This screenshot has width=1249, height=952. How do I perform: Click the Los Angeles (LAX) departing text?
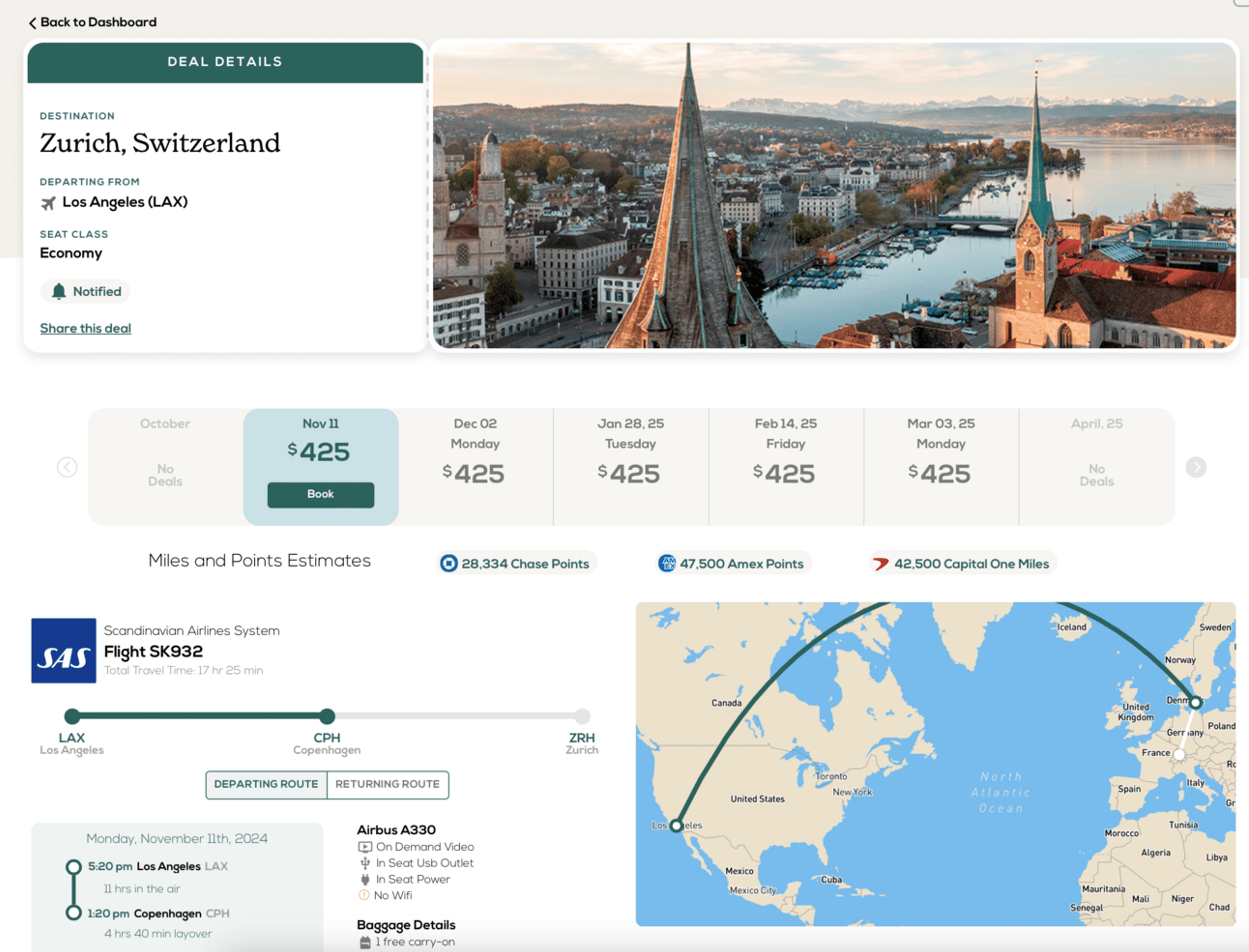(x=125, y=202)
